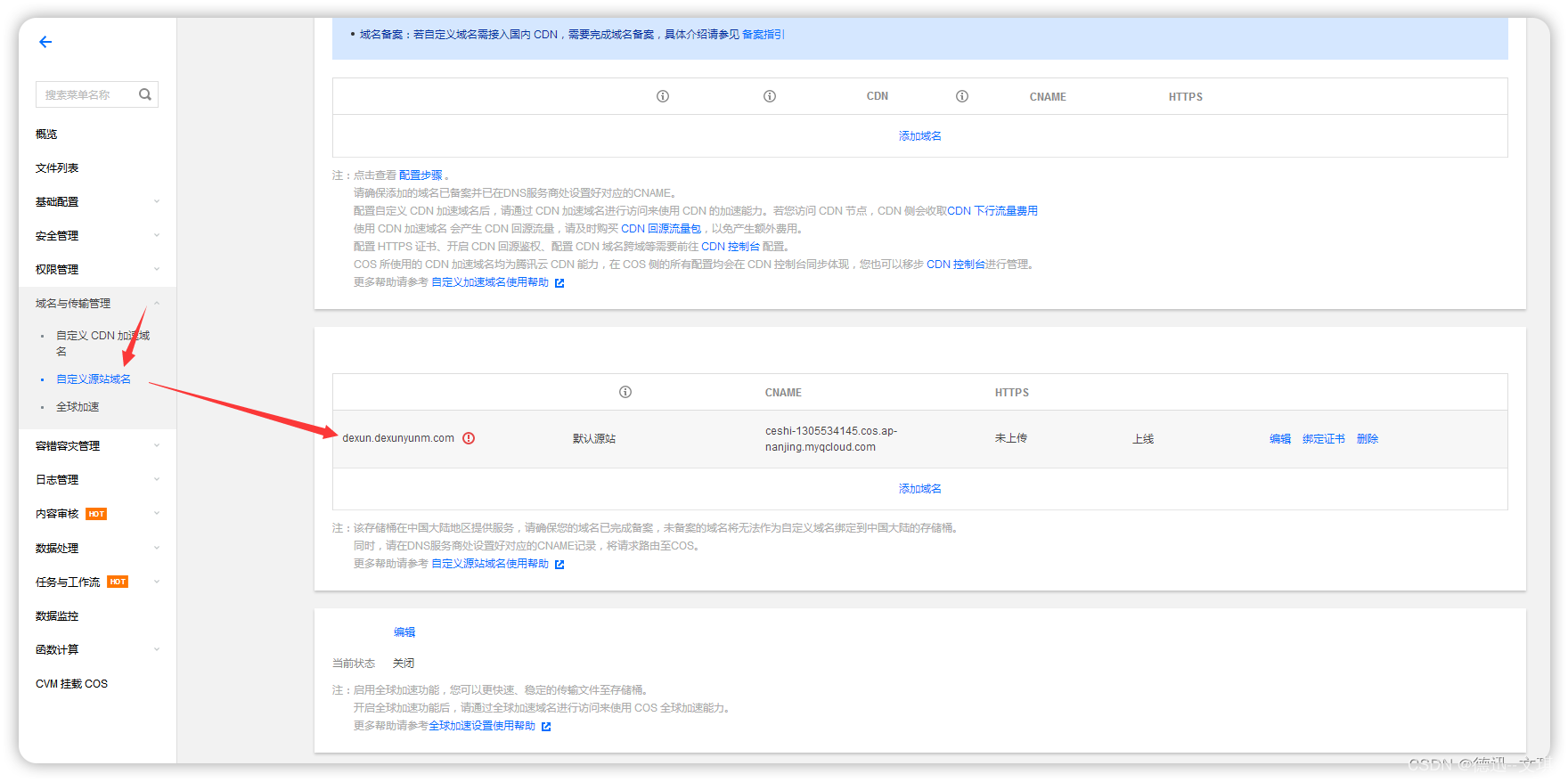The width and height of the screenshot is (1568, 782).
Task: Select 全球加速 submenu item
Action: [78, 407]
